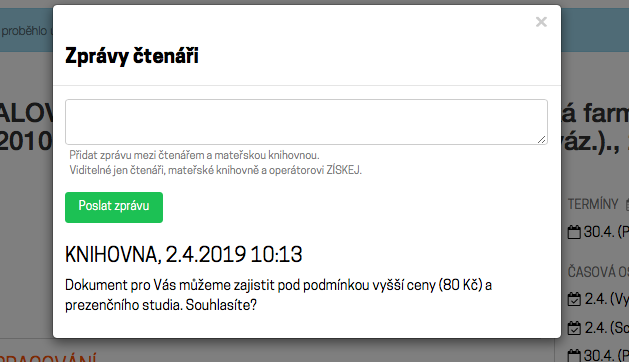
Task: Click the proběhlo banner text
Action: click(x=24, y=31)
